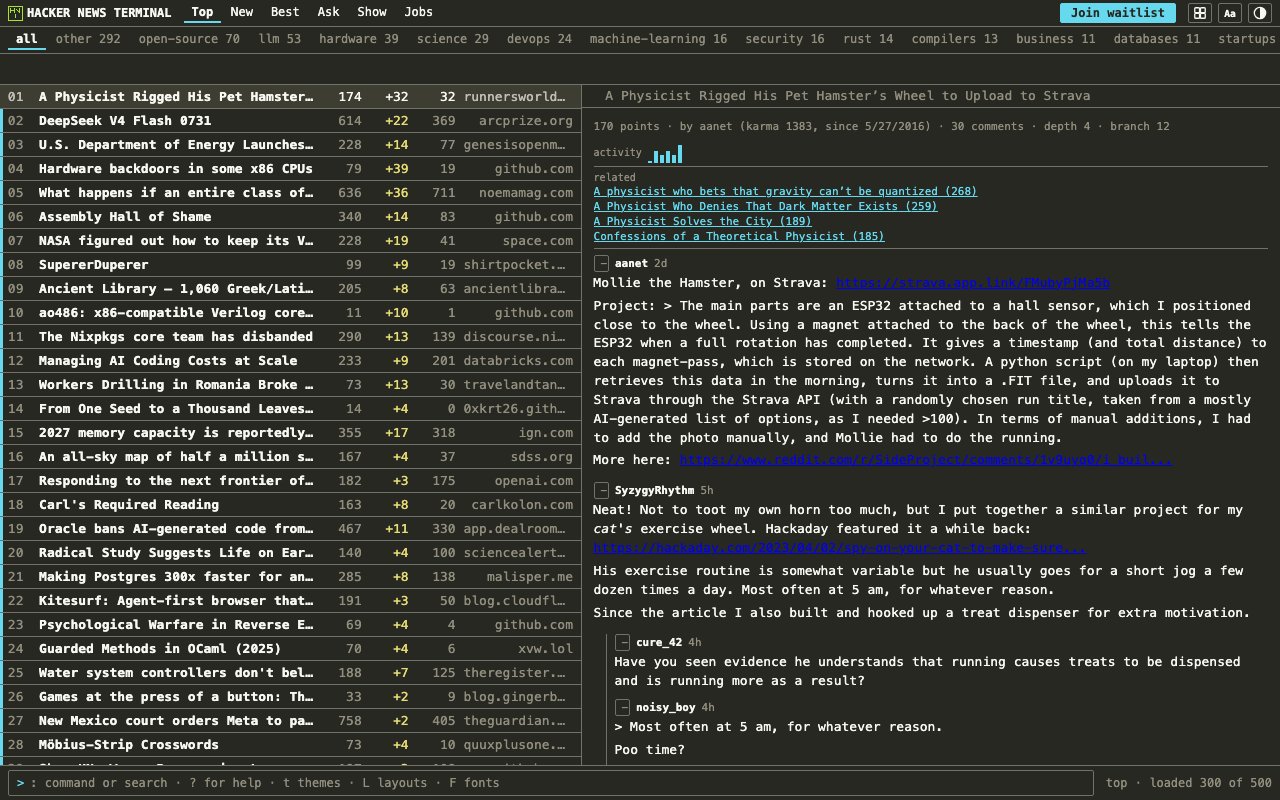Viewport: 1280px width, 800px height.
Task: Open the hackaday.com link in SyzygyRhythm's comment
Action: tap(840, 548)
